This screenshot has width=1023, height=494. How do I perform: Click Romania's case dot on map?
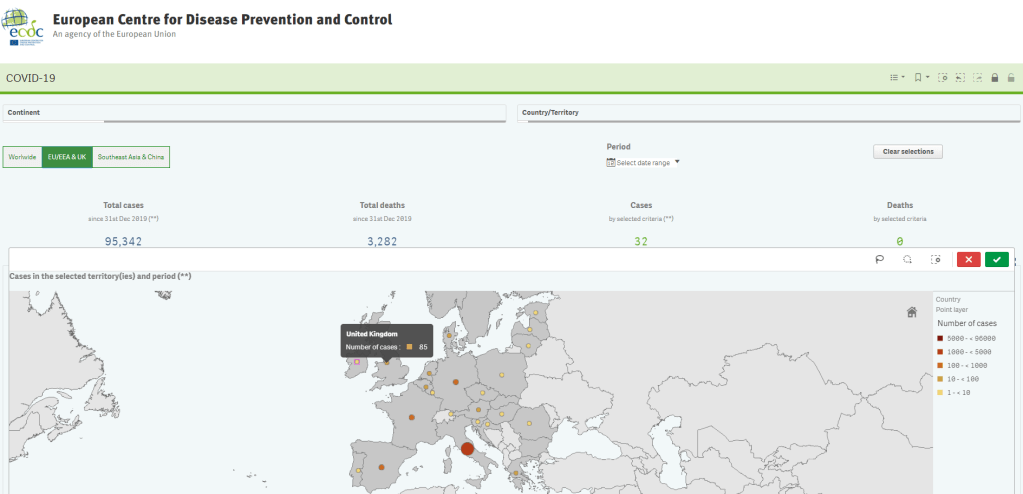click(529, 424)
